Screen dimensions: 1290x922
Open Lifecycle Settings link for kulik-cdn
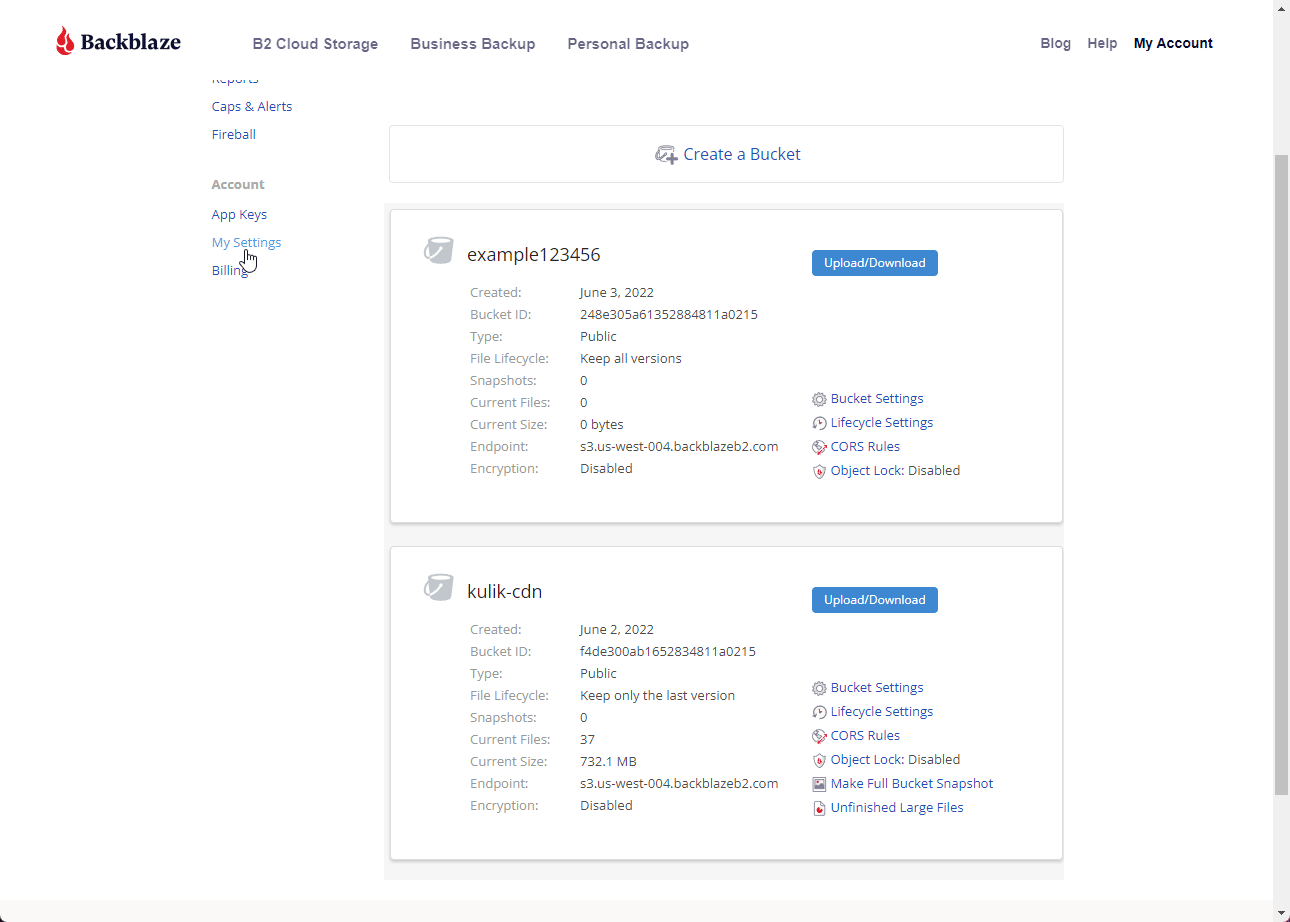[882, 711]
